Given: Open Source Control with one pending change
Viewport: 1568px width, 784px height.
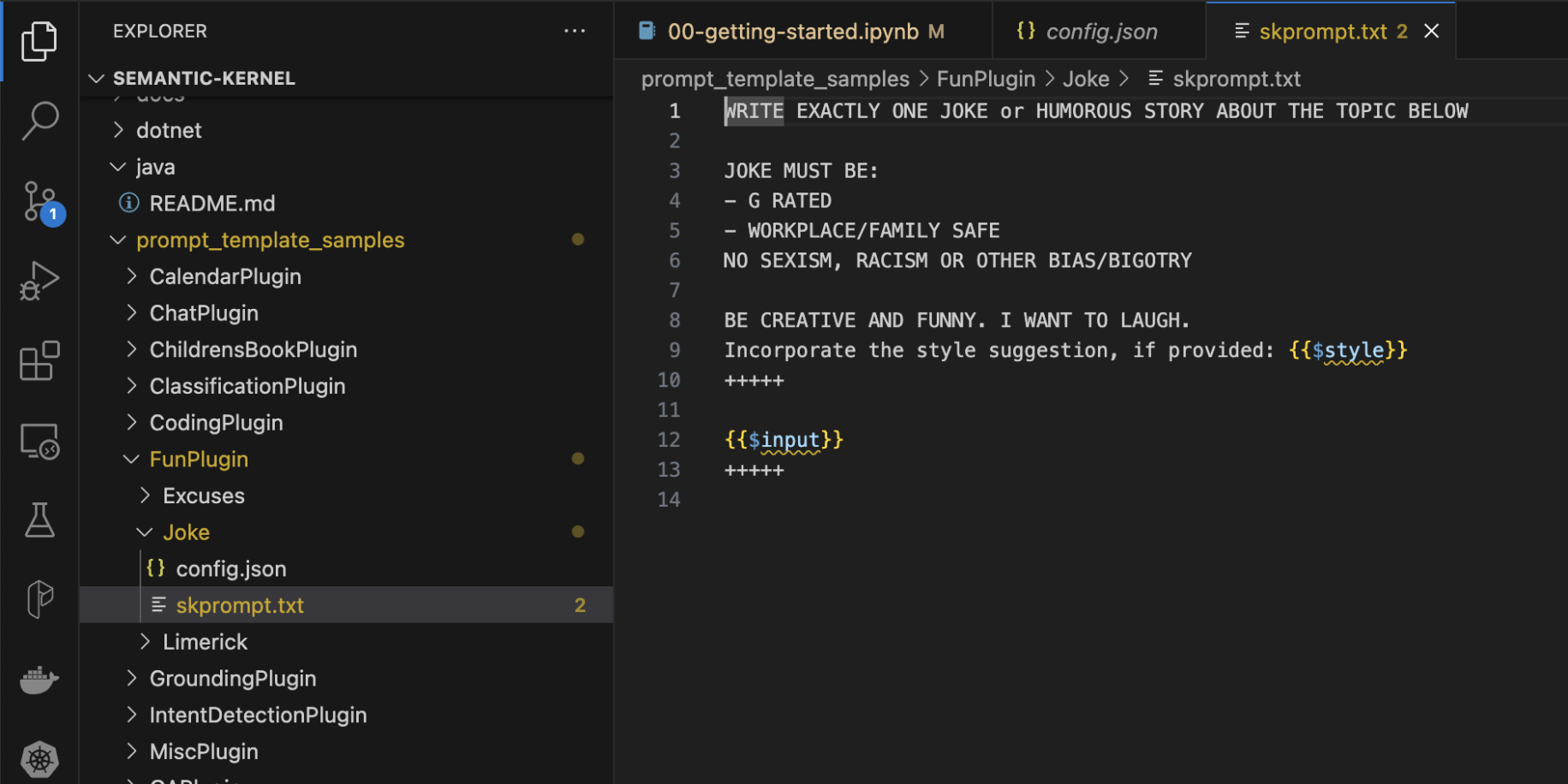Looking at the screenshot, I should [39, 202].
